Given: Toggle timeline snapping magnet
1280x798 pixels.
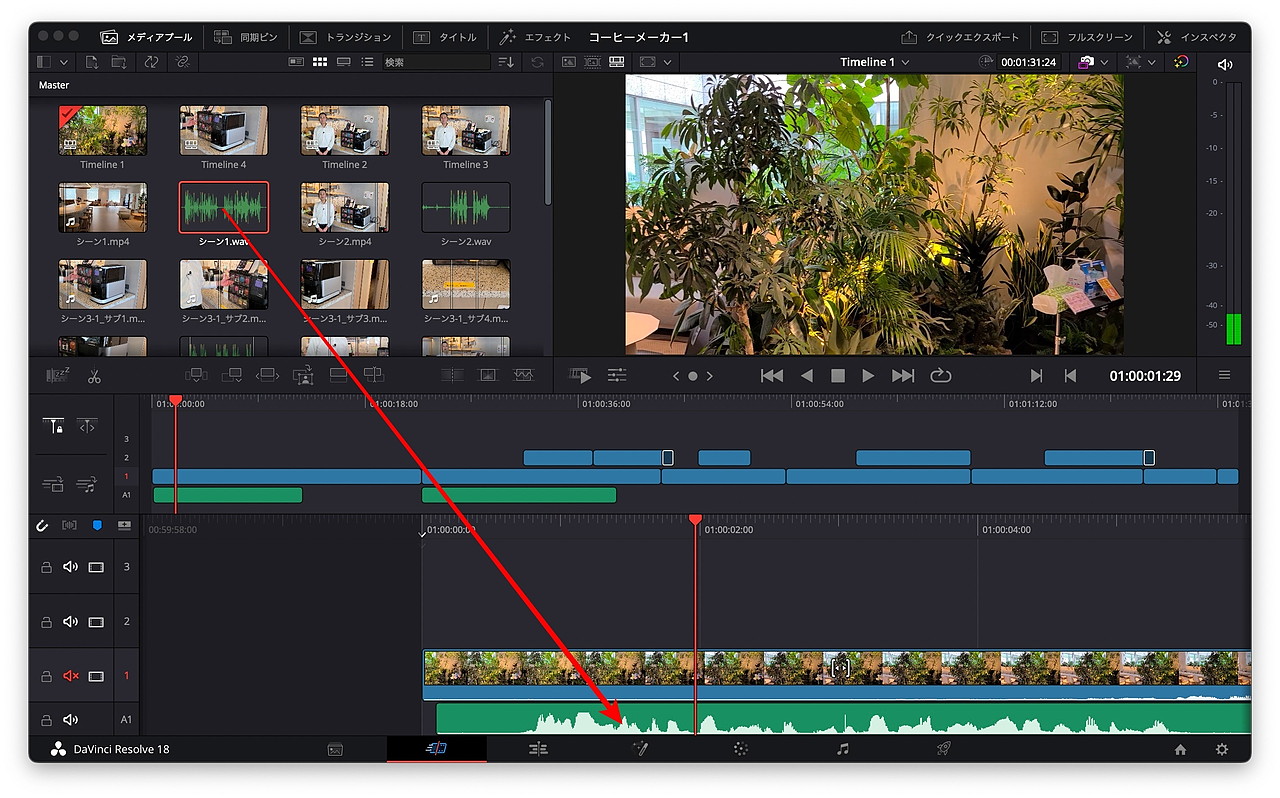Looking at the screenshot, I should (43, 525).
